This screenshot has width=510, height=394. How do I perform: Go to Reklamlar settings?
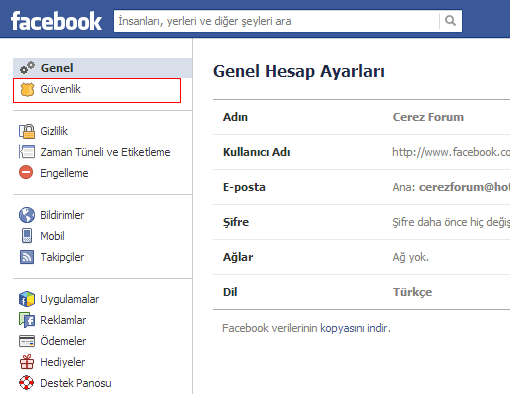click(x=63, y=320)
